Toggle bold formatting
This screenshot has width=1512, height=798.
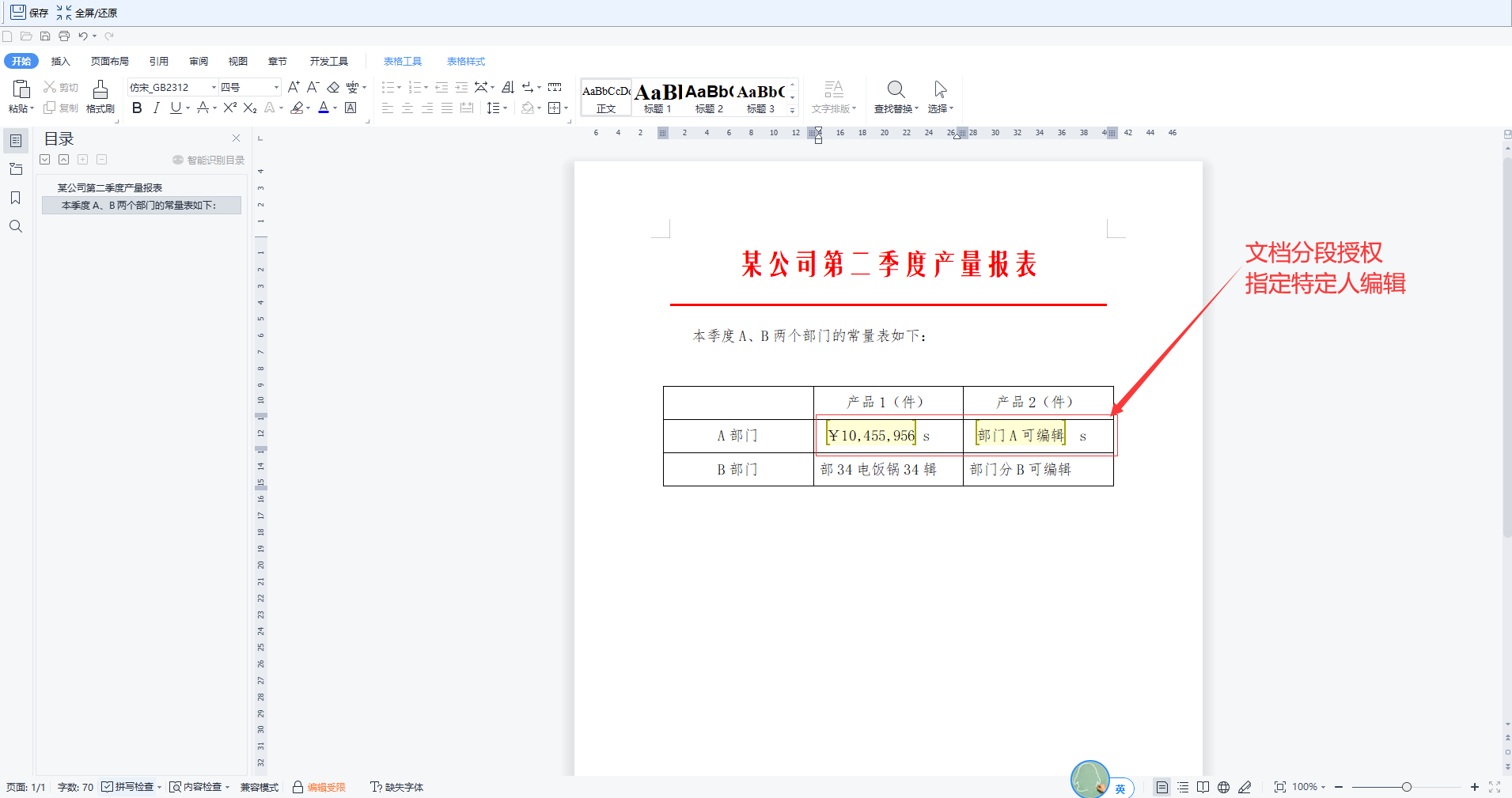(137, 108)
